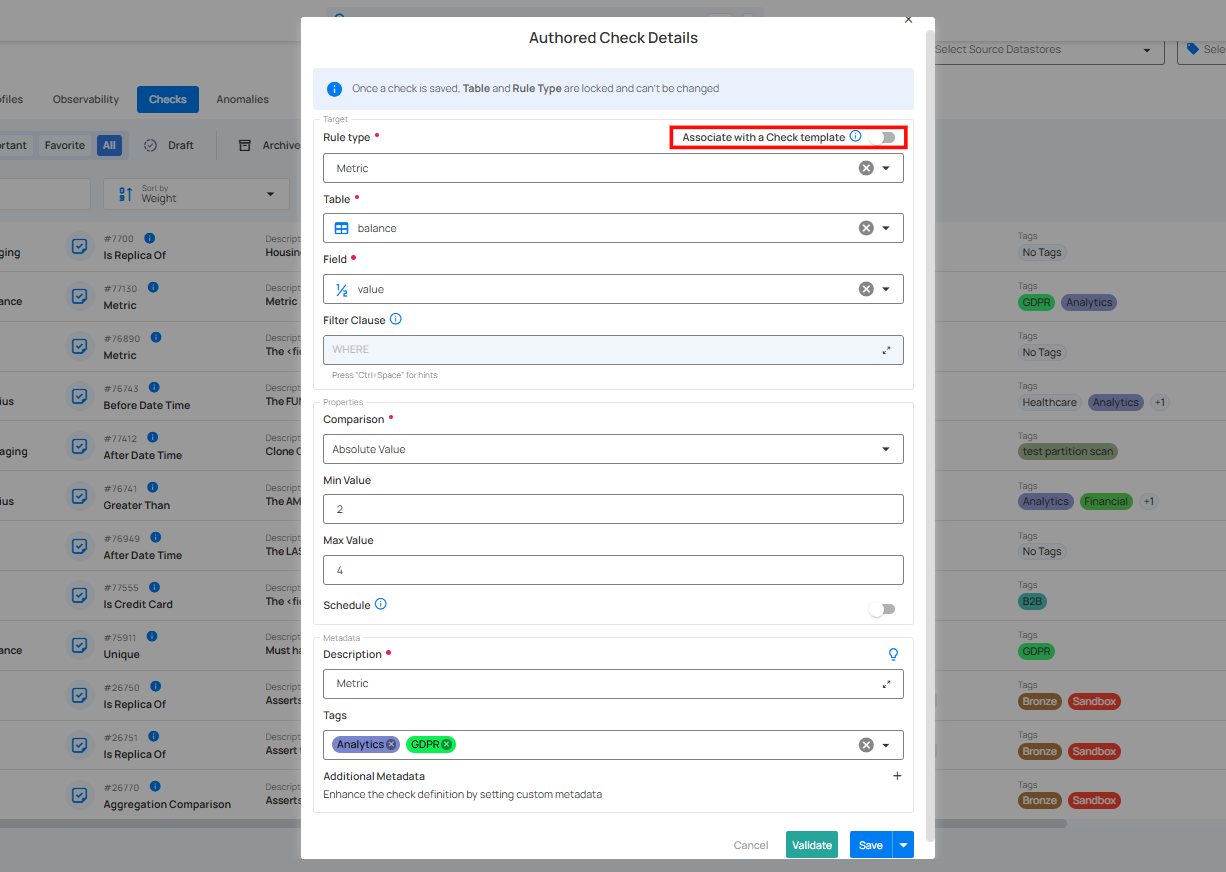Viewport: 1226px width, 872px height.
Task: Click the Healthcare tag in background list
Action: pos(1049,402)
